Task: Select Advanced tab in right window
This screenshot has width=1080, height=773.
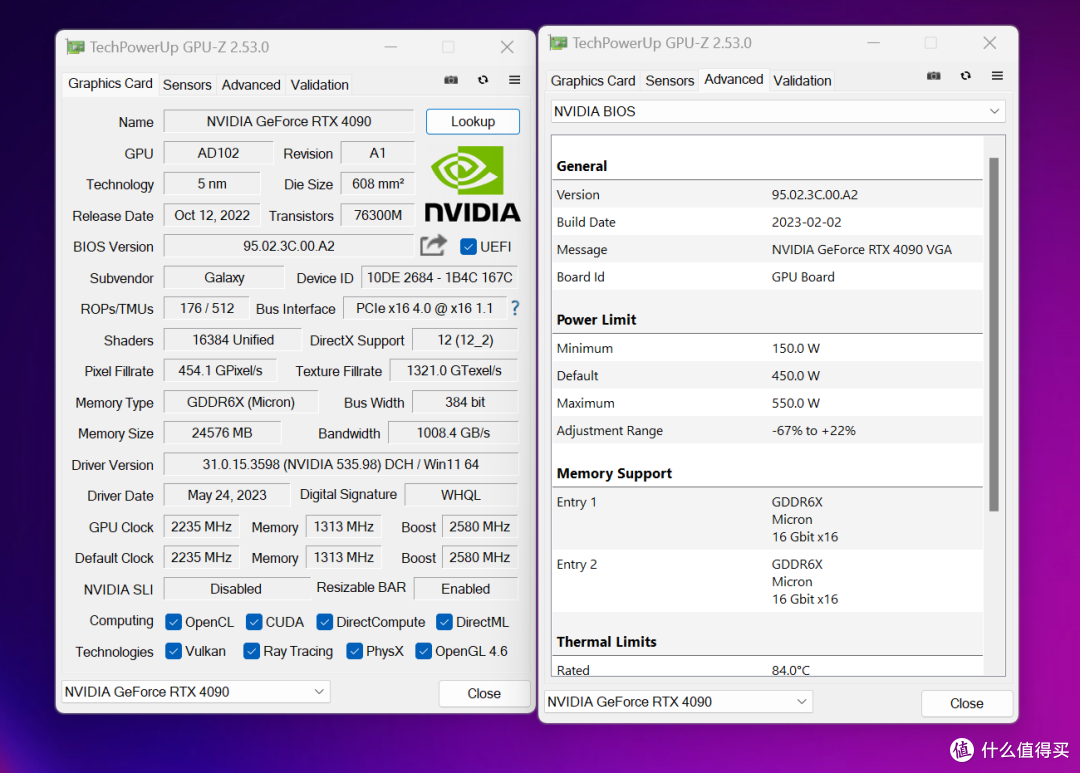Action: point(734,79)
